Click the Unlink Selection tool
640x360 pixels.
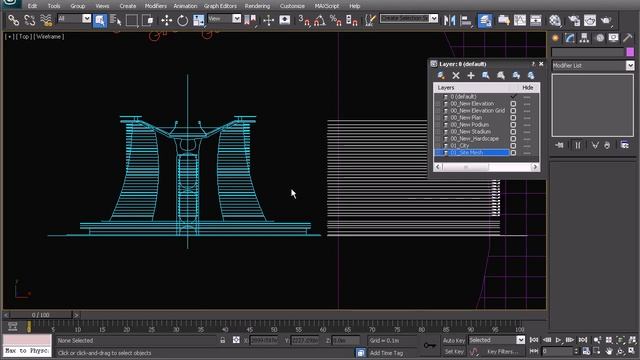click(x=29, y=20)
